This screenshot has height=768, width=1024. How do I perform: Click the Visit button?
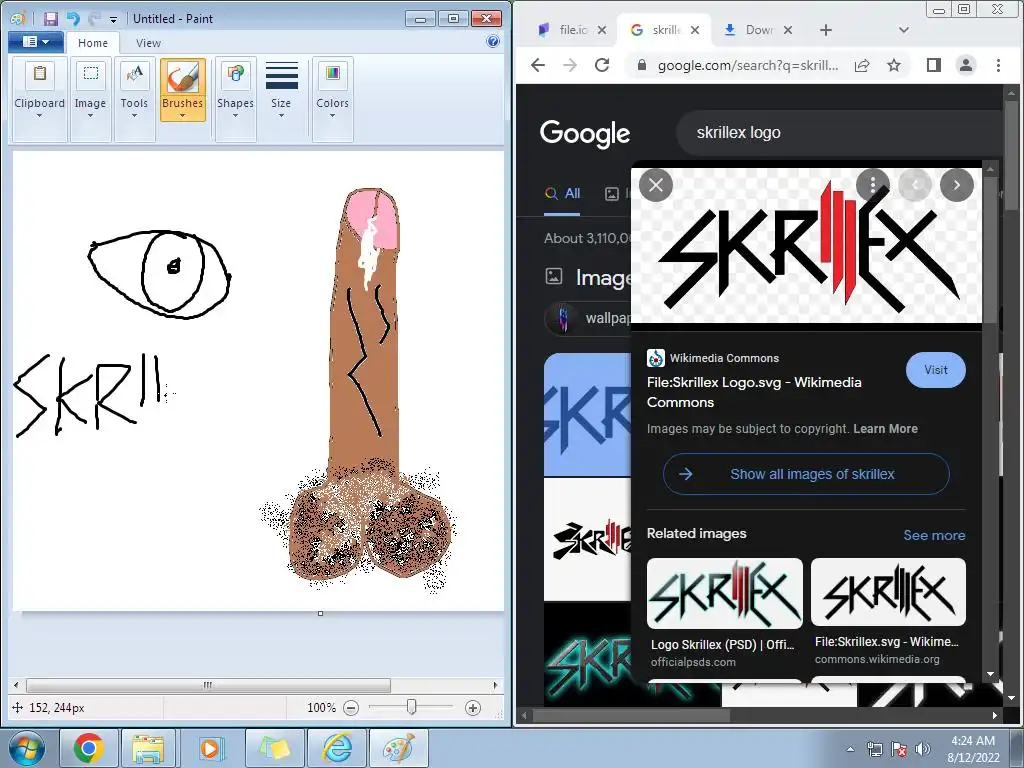click(x=935, y=370)
